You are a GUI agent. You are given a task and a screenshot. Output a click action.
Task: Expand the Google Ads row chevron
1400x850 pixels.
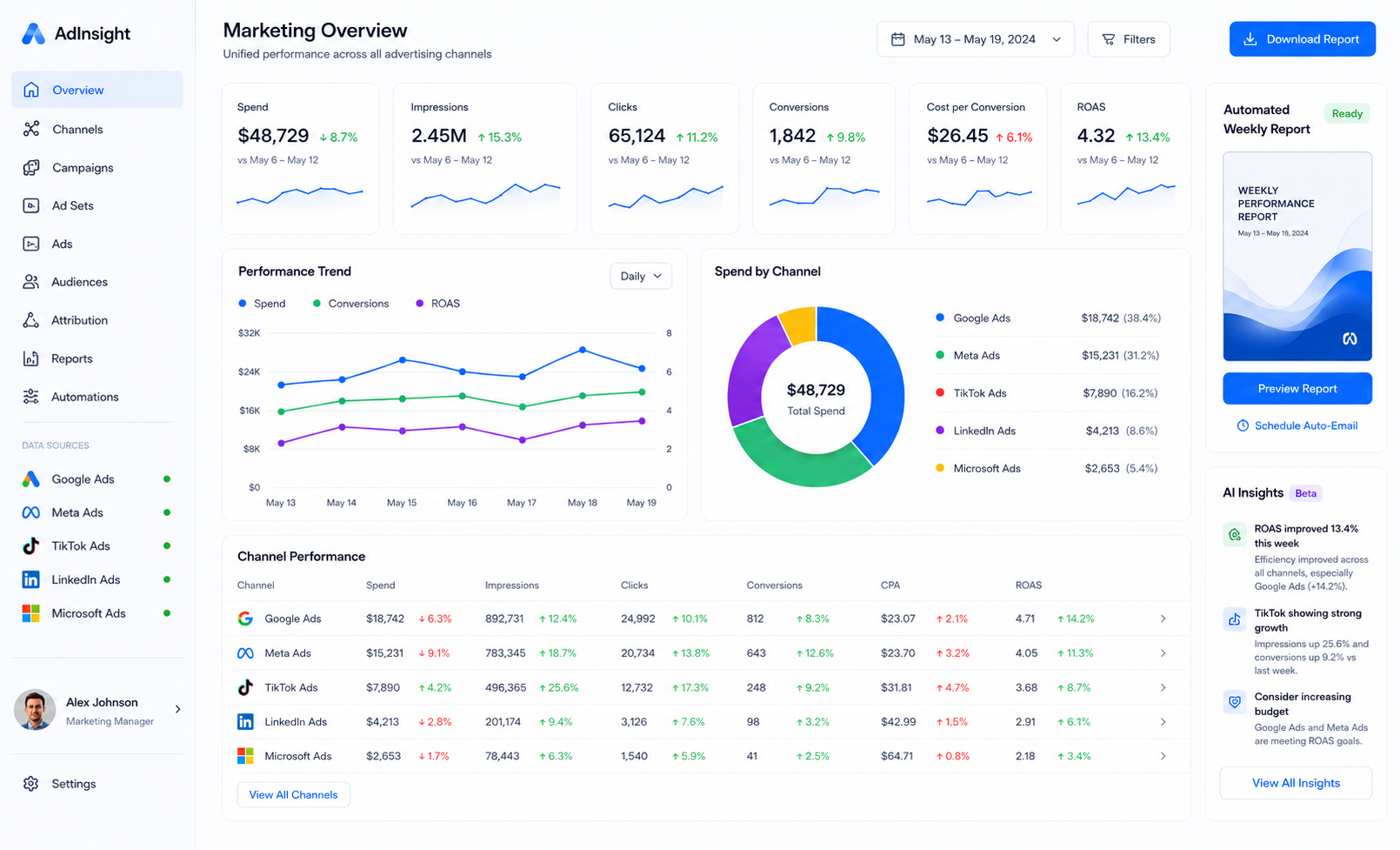[x=1163, y=619]
